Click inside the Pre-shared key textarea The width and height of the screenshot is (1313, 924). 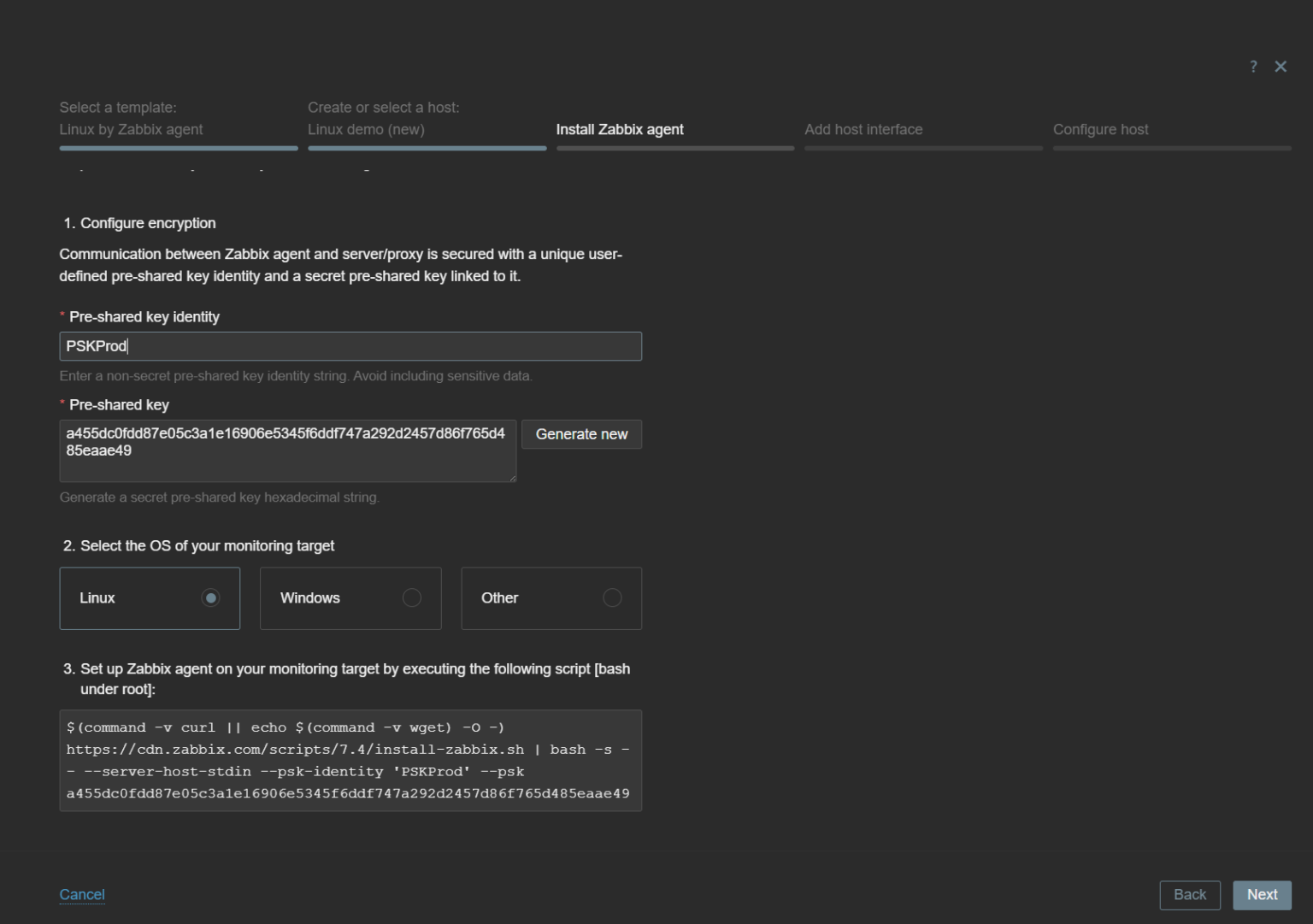(287, 451)
